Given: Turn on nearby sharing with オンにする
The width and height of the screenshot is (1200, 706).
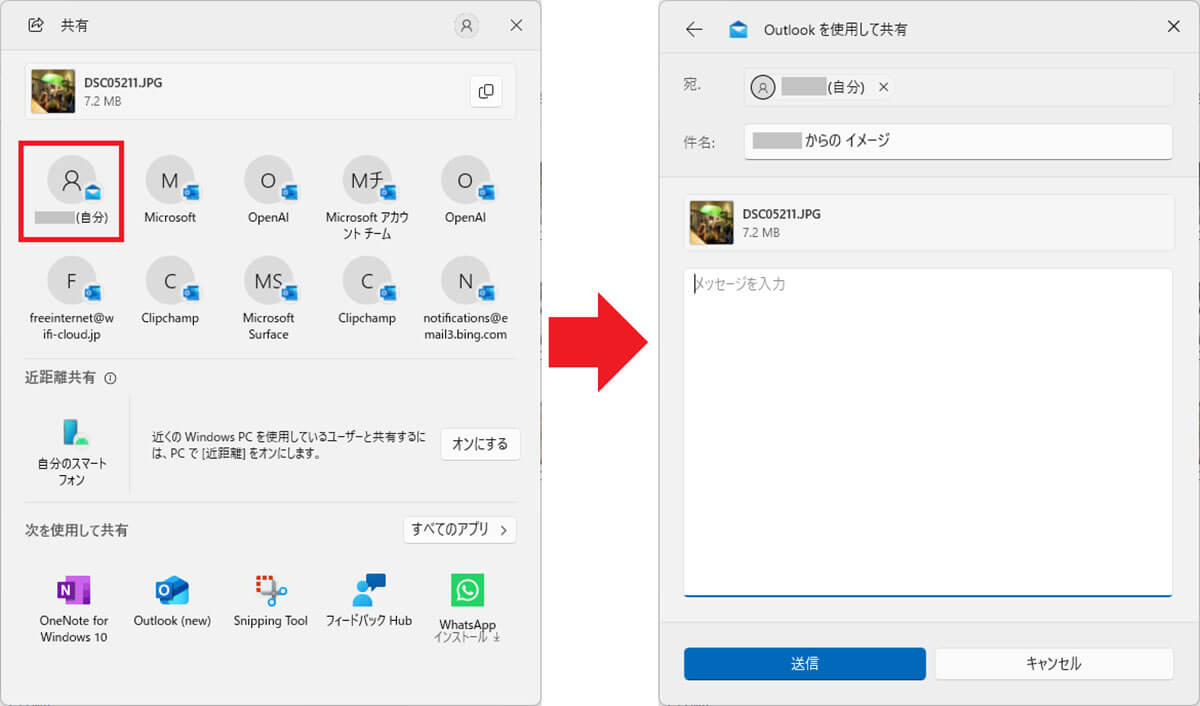Looking at the screenshot, I should [x=480, y=444].
